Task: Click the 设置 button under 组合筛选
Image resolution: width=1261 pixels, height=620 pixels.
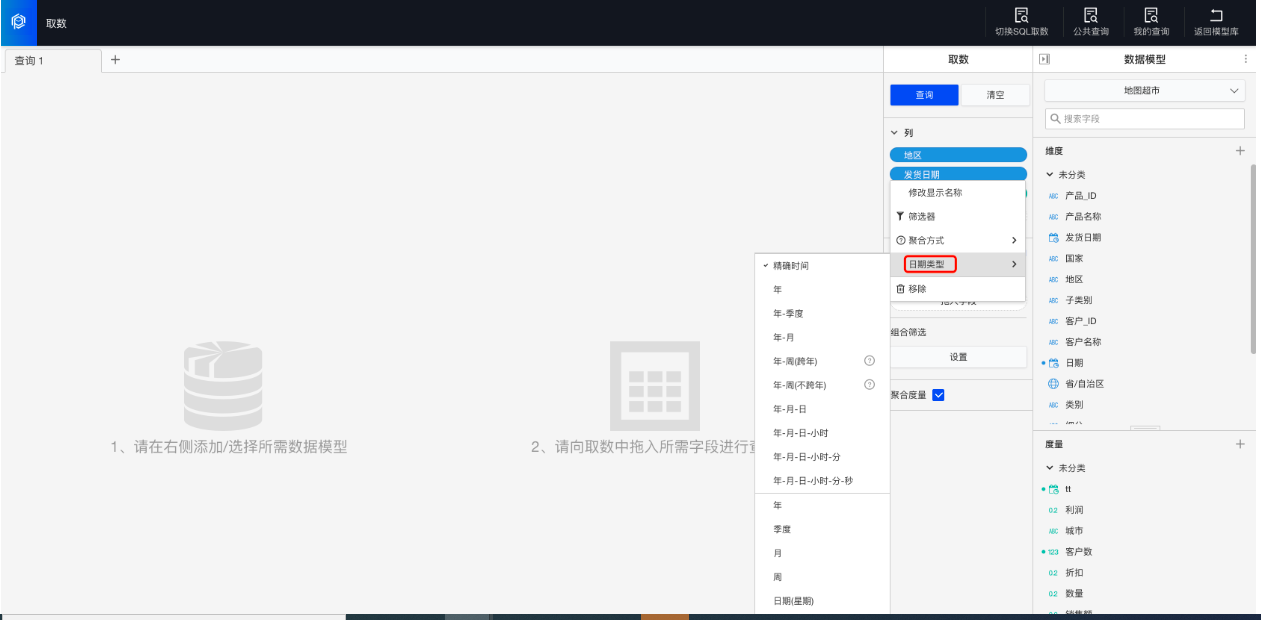Action: pos(958,357)
